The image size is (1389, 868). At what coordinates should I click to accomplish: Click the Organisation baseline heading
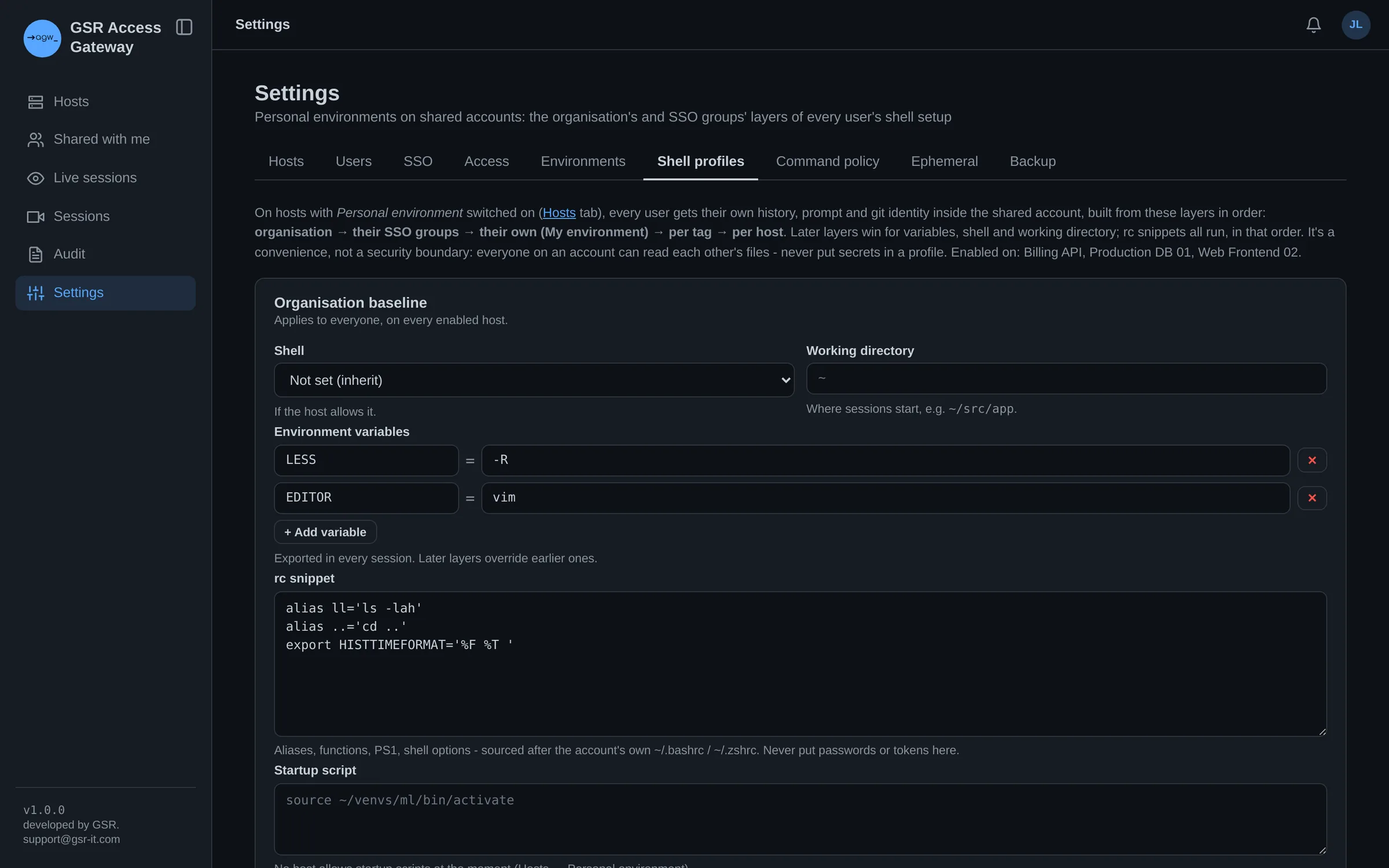[x=350, y=303]
